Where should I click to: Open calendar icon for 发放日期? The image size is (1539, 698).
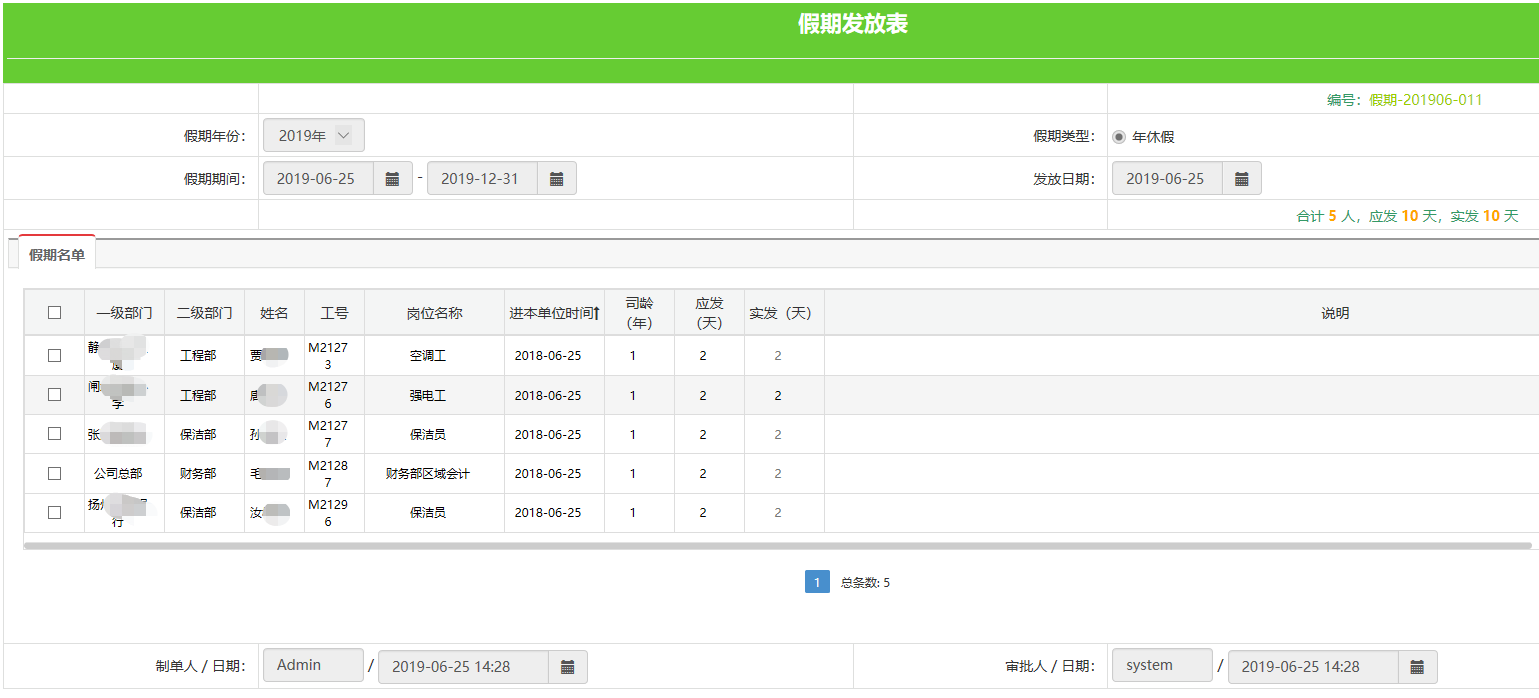coord(1241,179)
